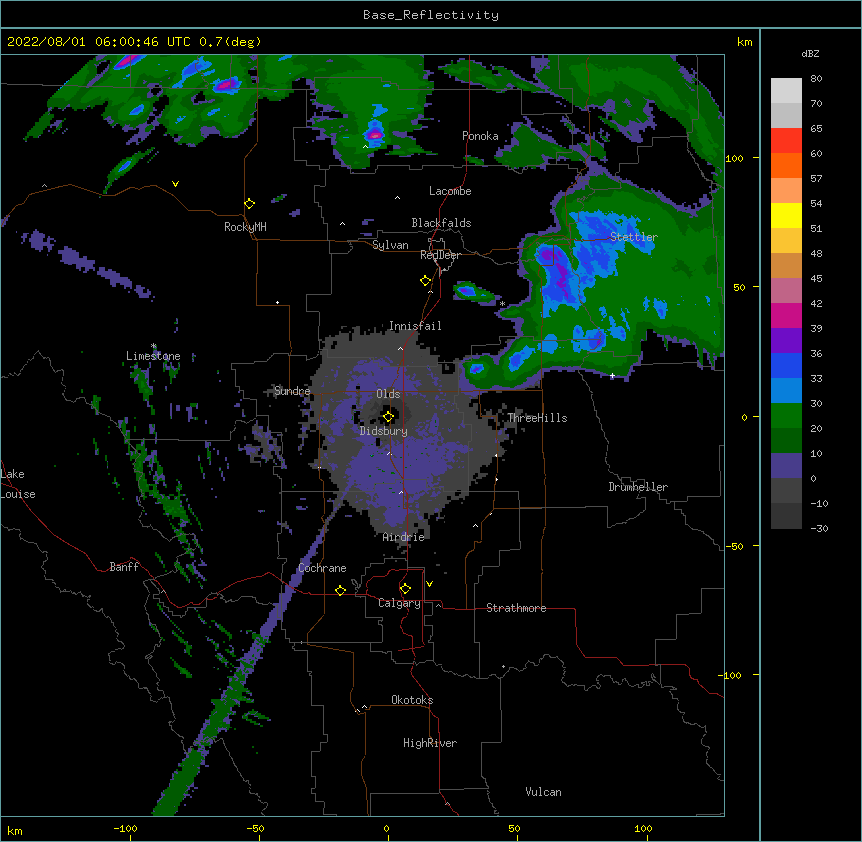Click the Sundre town label
This screenshot has height=842, width=862.
click(x=292, y=391)
